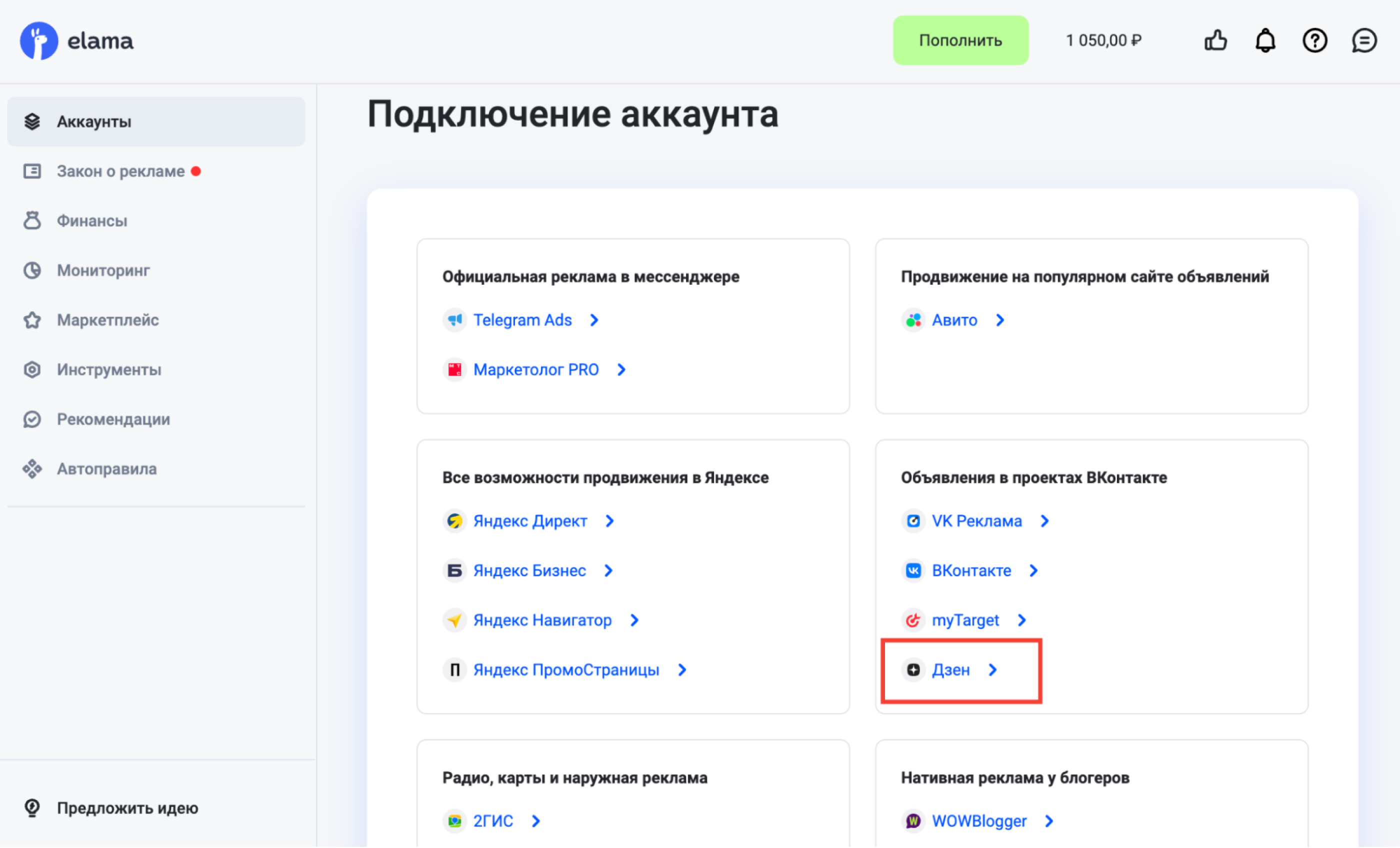1400x848 pixels.
Task: Open Маркетплейс in the sidebar
Action: pos(156,320)
